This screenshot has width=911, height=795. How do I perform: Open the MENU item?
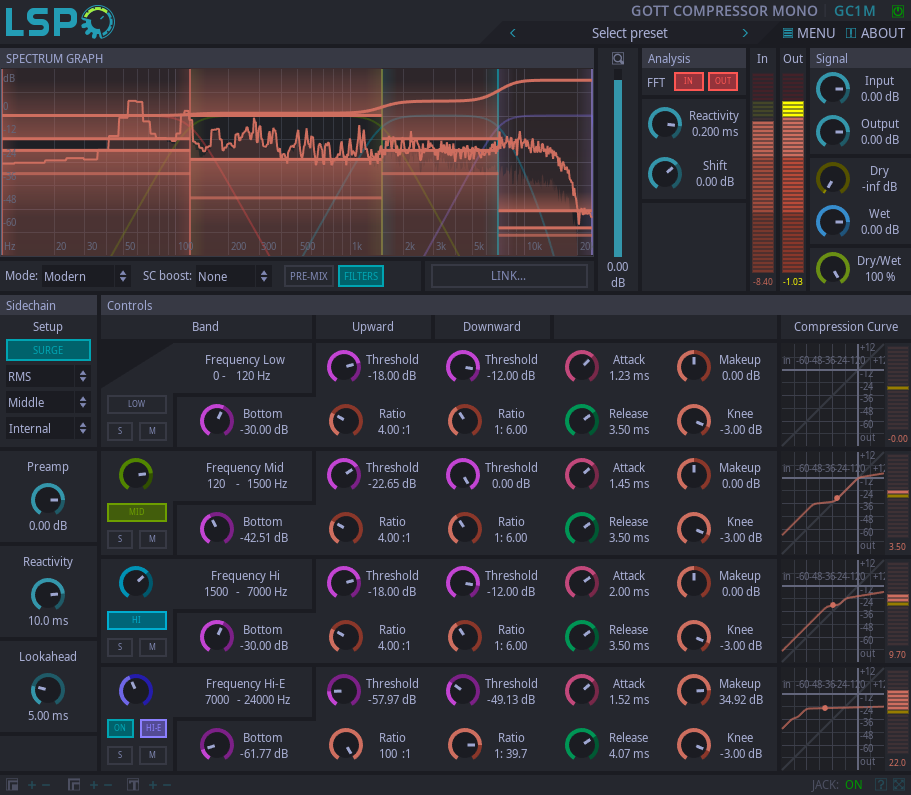pos(808,33)
